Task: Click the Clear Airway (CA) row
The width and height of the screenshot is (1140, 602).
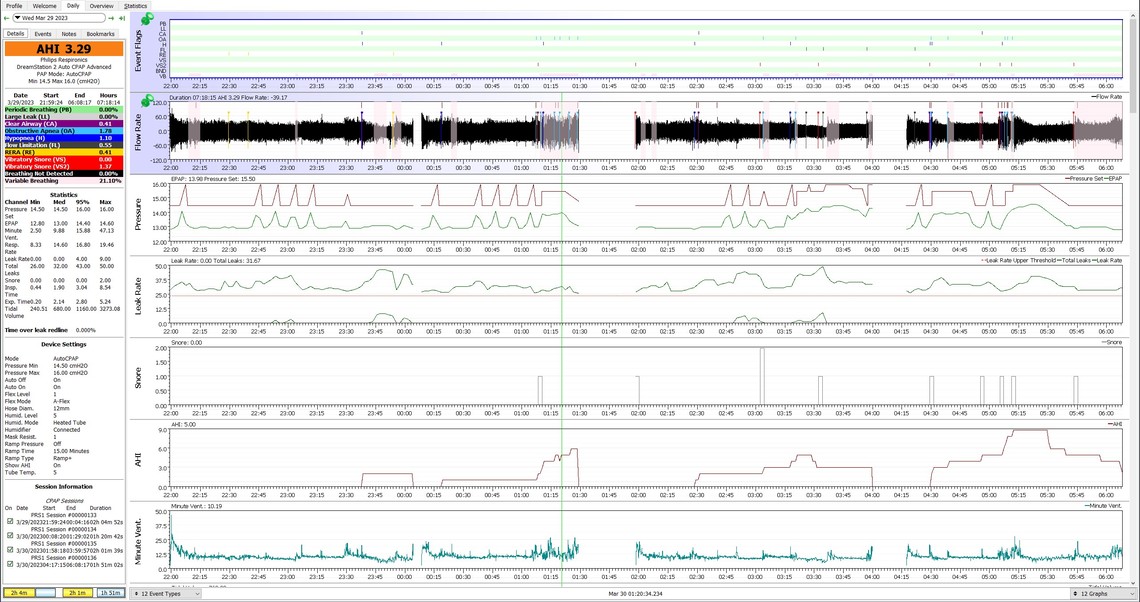Action: [64, 124]
